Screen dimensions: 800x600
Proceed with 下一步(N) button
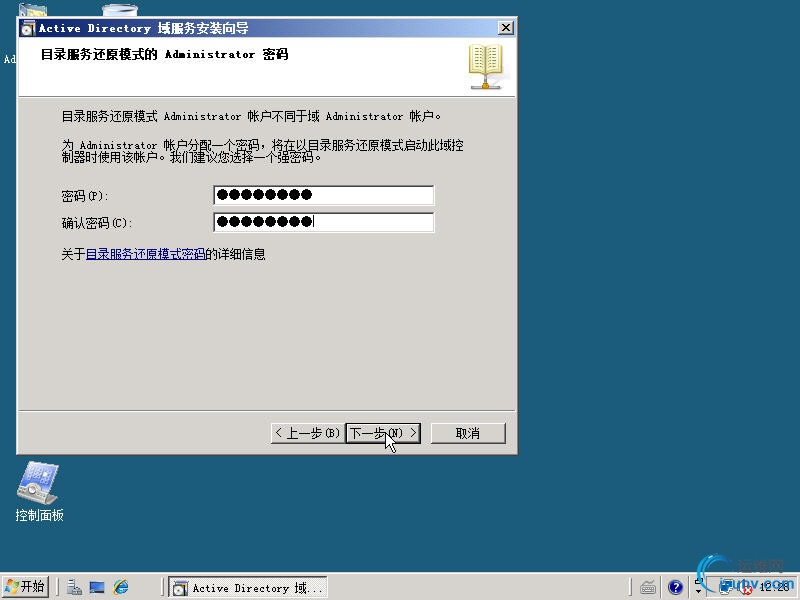coord(383,433)
